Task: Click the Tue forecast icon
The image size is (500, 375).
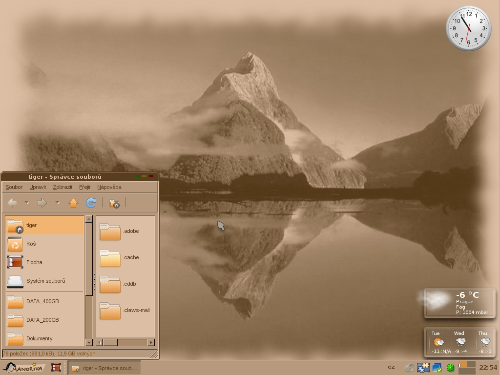Action: pos(439,342)
